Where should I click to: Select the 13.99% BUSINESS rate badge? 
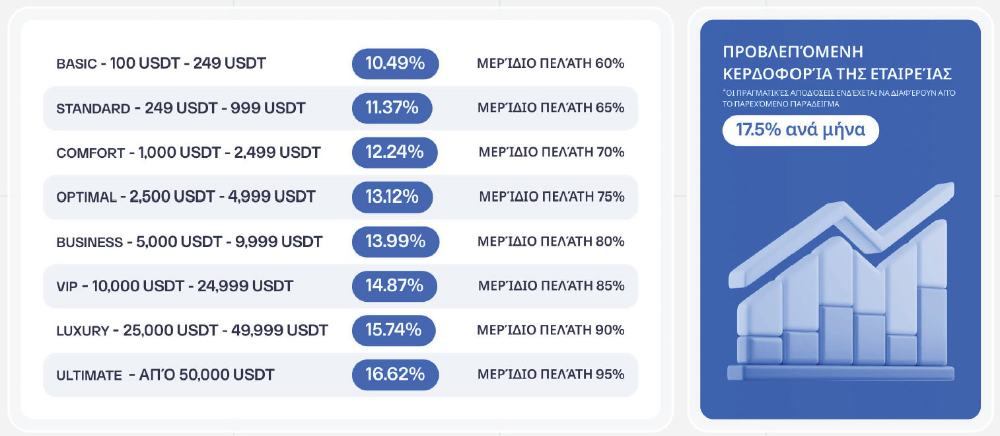(395, 241)
